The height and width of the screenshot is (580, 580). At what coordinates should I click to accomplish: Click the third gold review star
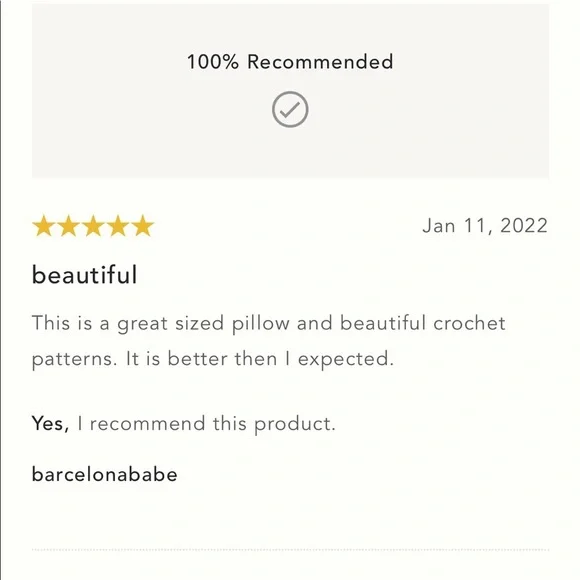click(93, 226)
